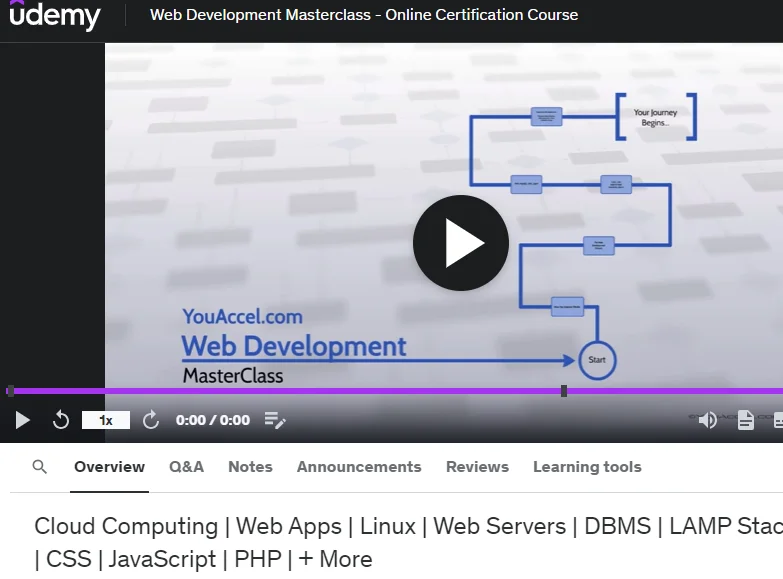Search course content with magnifier icon
The height and width of the screenshot is (579, 783).
coord(39,467)
